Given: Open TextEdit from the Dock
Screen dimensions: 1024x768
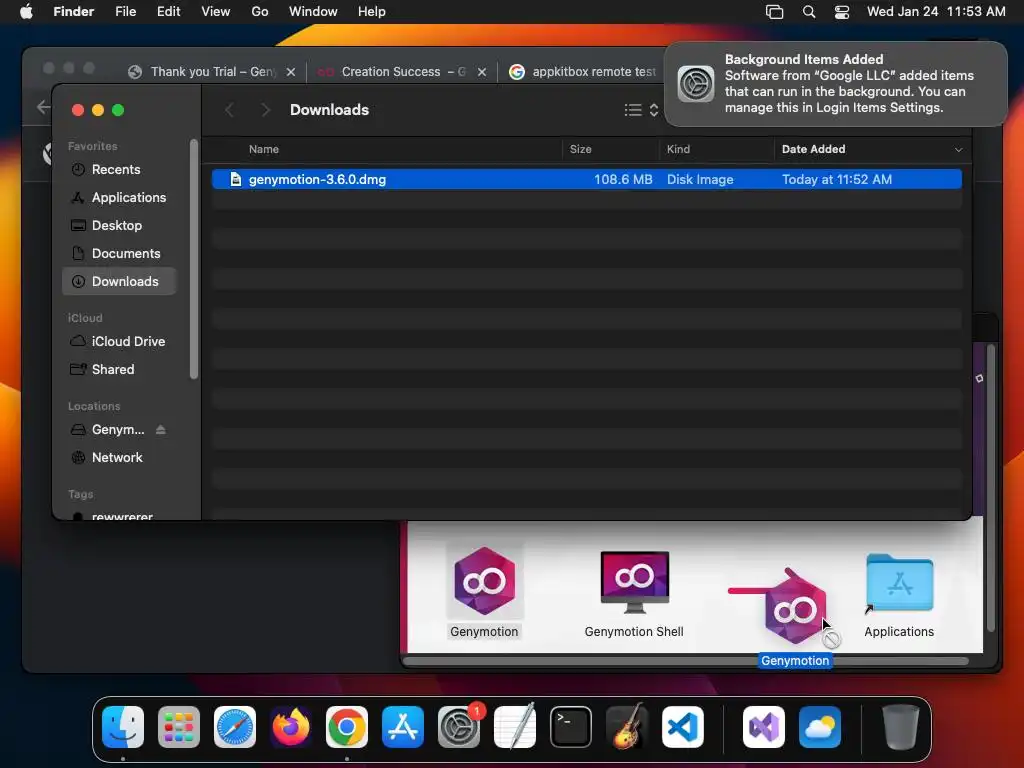Looking at the screenshot, I should (515, 727).
